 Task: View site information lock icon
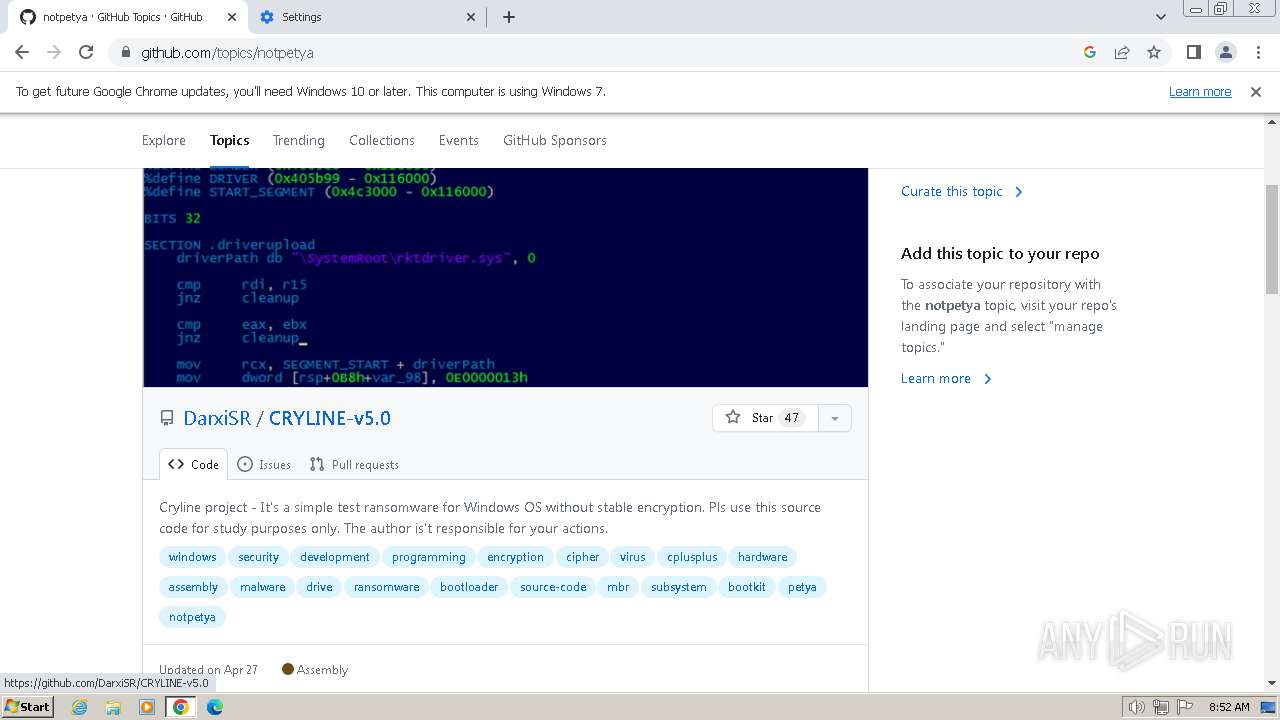[x=125, y=53]
